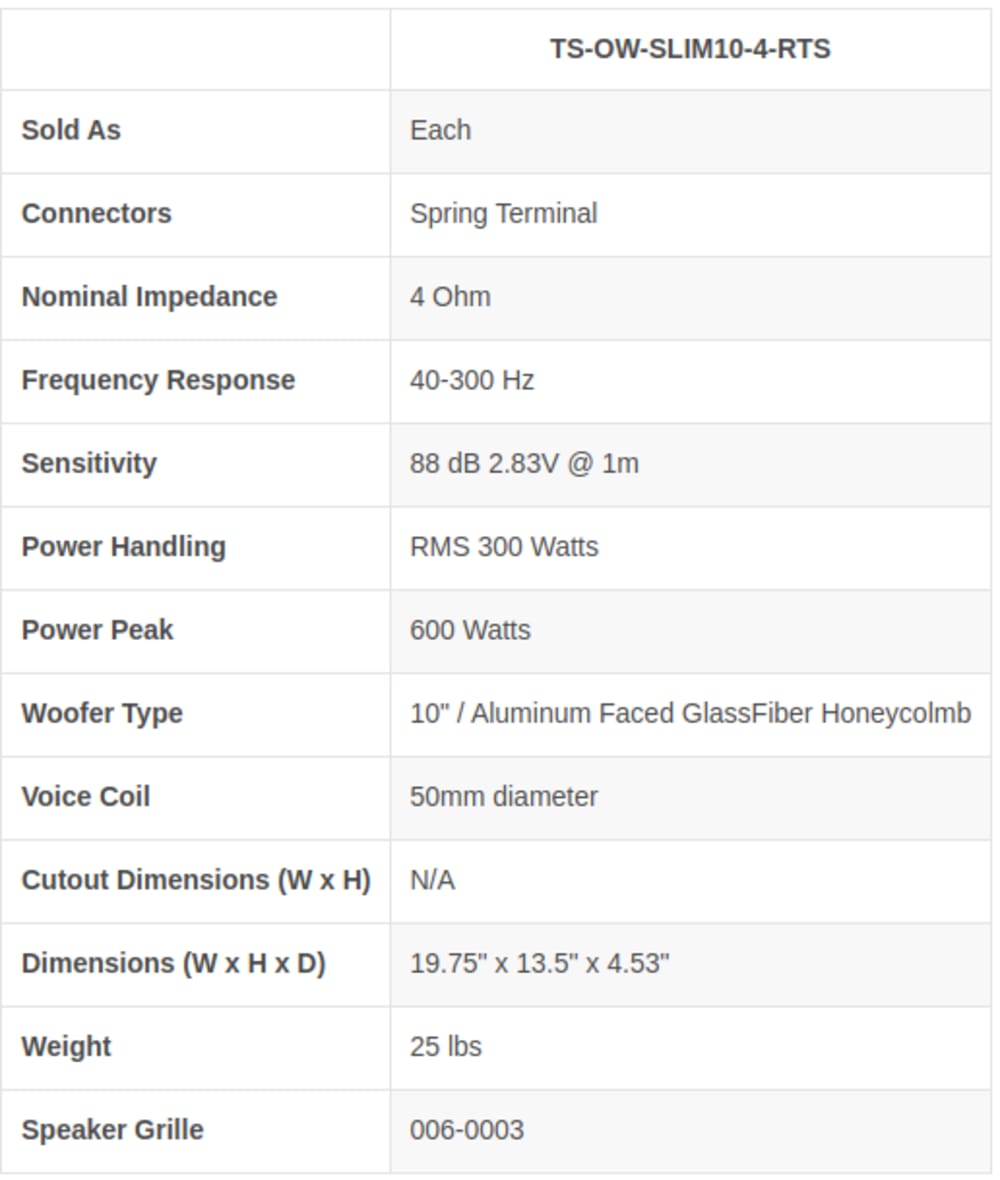
Task: Select the Frequency Response label
Action: pos(158,381)
